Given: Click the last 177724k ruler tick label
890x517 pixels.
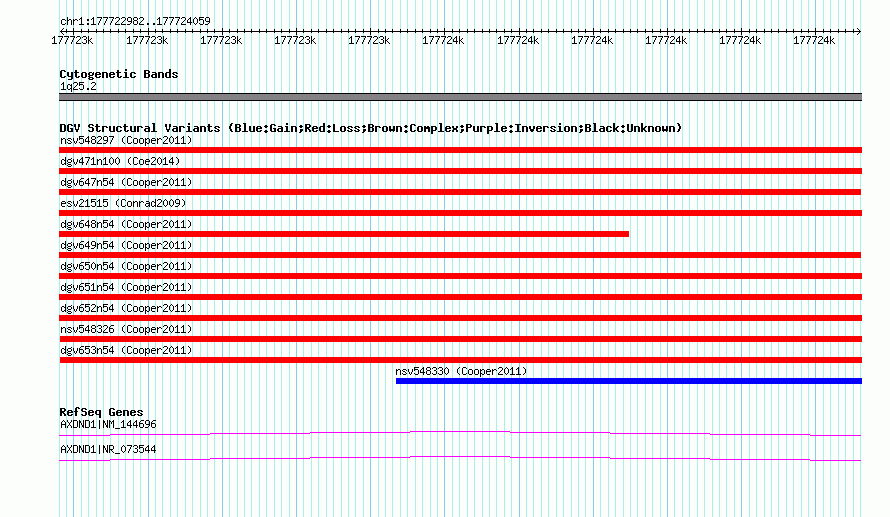Looking at the screenshot, I should tap(814, 40).
